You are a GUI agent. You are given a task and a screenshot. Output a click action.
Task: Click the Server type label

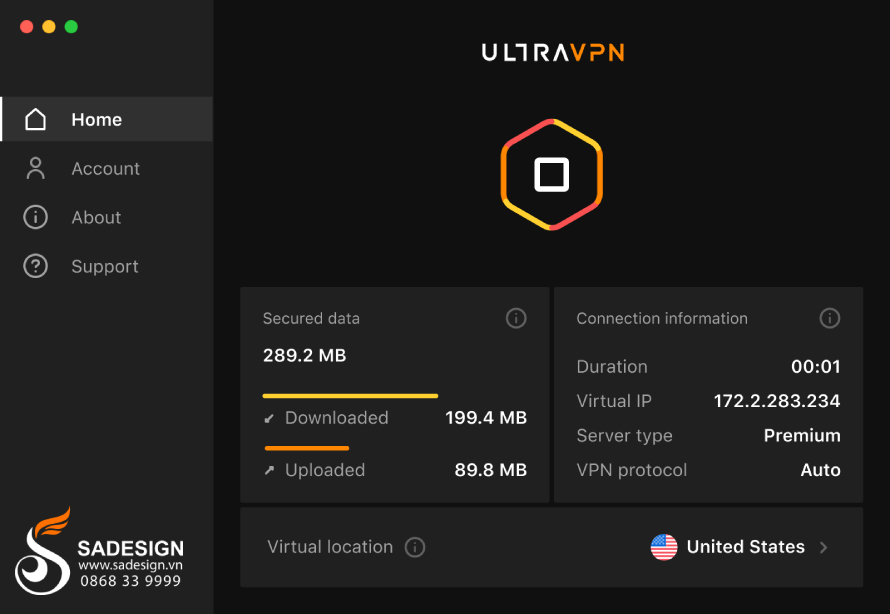624,436
